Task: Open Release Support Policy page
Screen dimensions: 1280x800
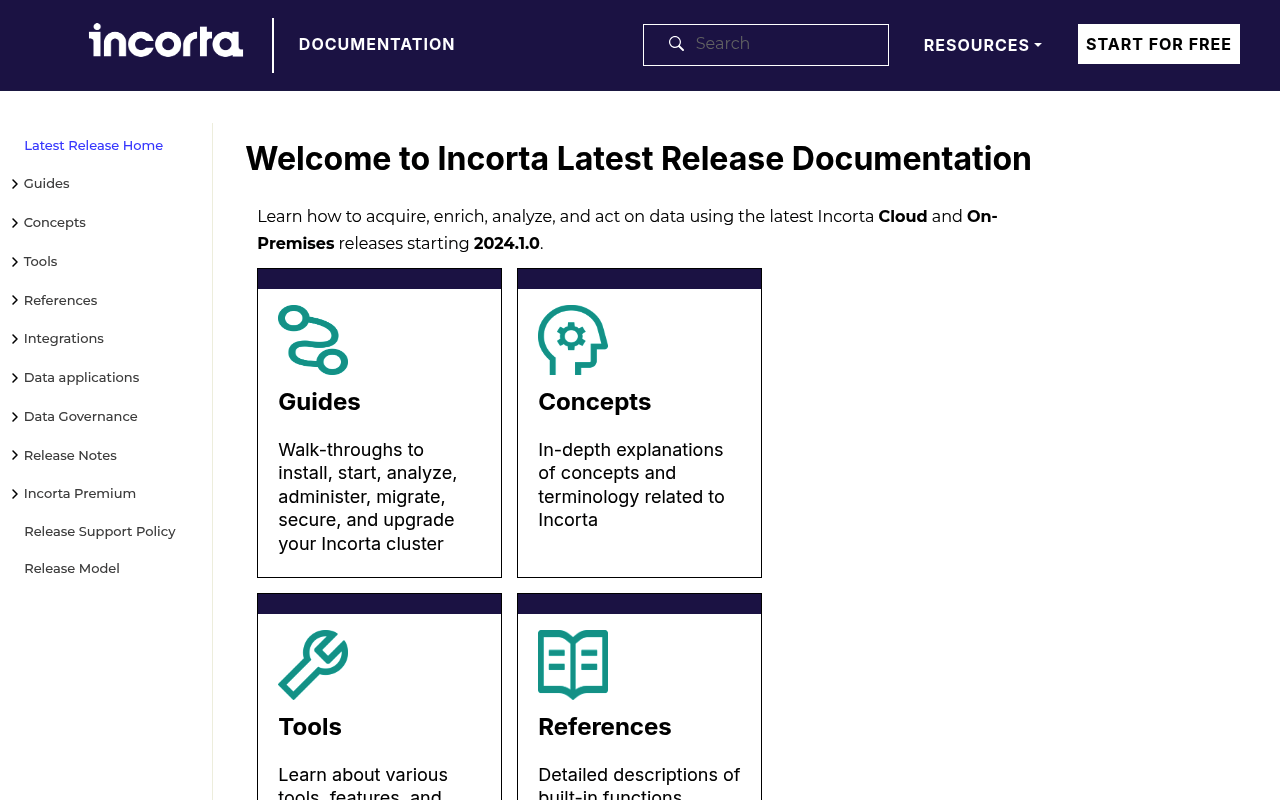Action: pyautogui.click(x=100, y=531)
